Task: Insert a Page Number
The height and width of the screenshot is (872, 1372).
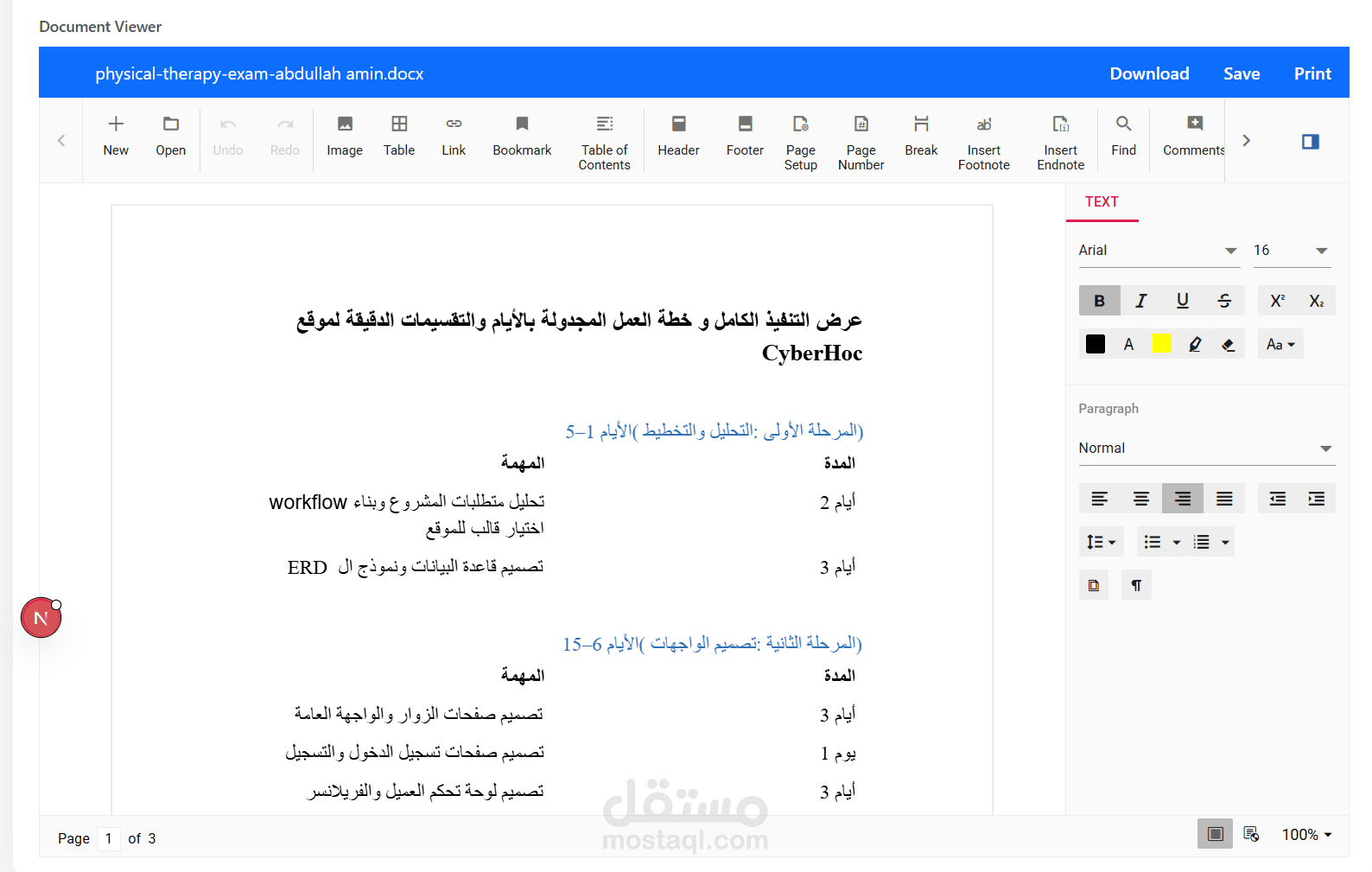Action: [861, 143]
